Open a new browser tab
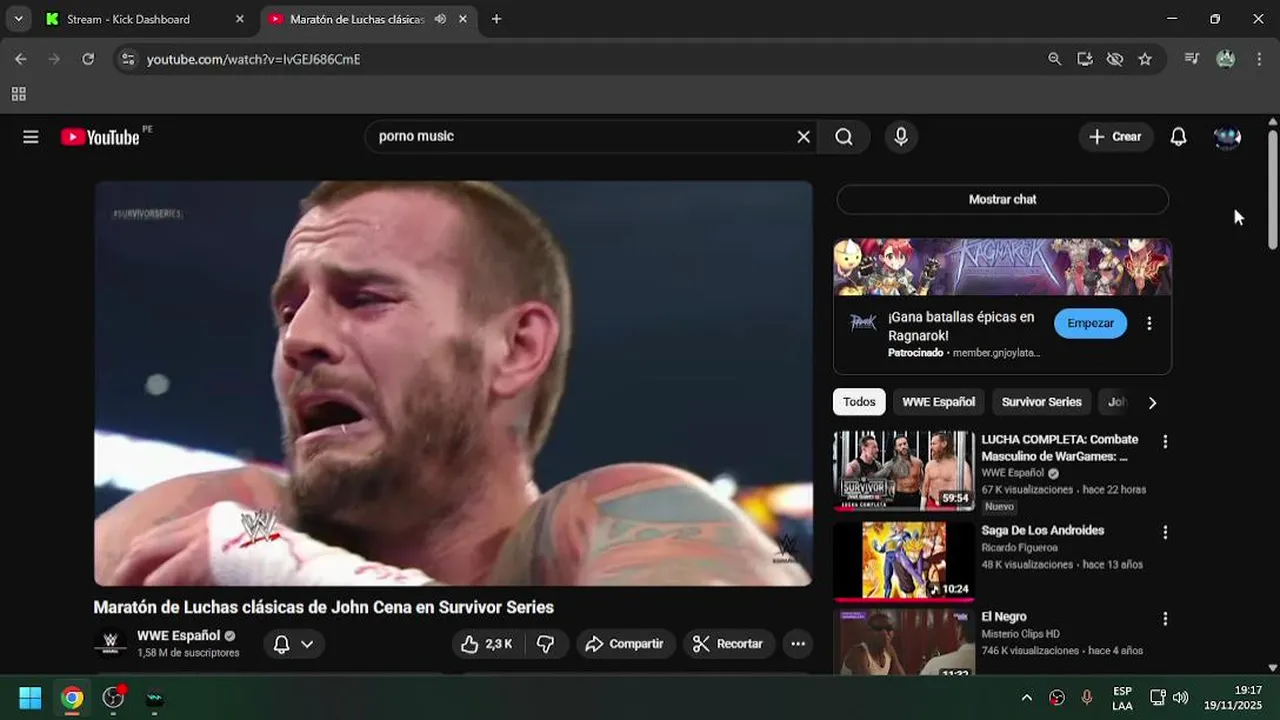Screen dimensions: 1280x720 tap(496, 19)
